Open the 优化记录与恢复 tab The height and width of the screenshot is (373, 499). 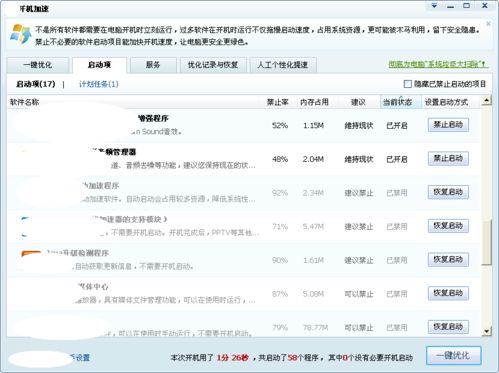tap(213, 65)
